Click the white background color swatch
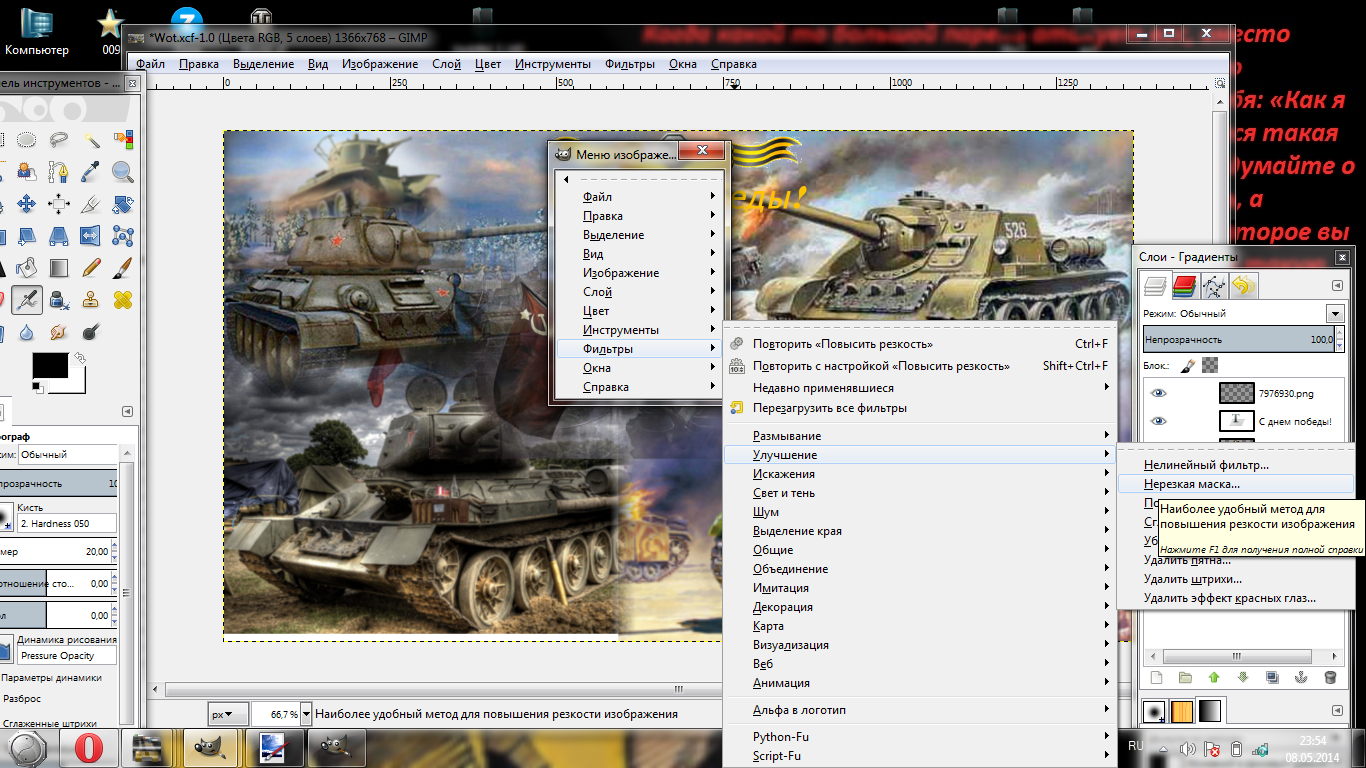The height and width of the screenshot is (768, 1366). pyautogui.click(x=78, y=384)
